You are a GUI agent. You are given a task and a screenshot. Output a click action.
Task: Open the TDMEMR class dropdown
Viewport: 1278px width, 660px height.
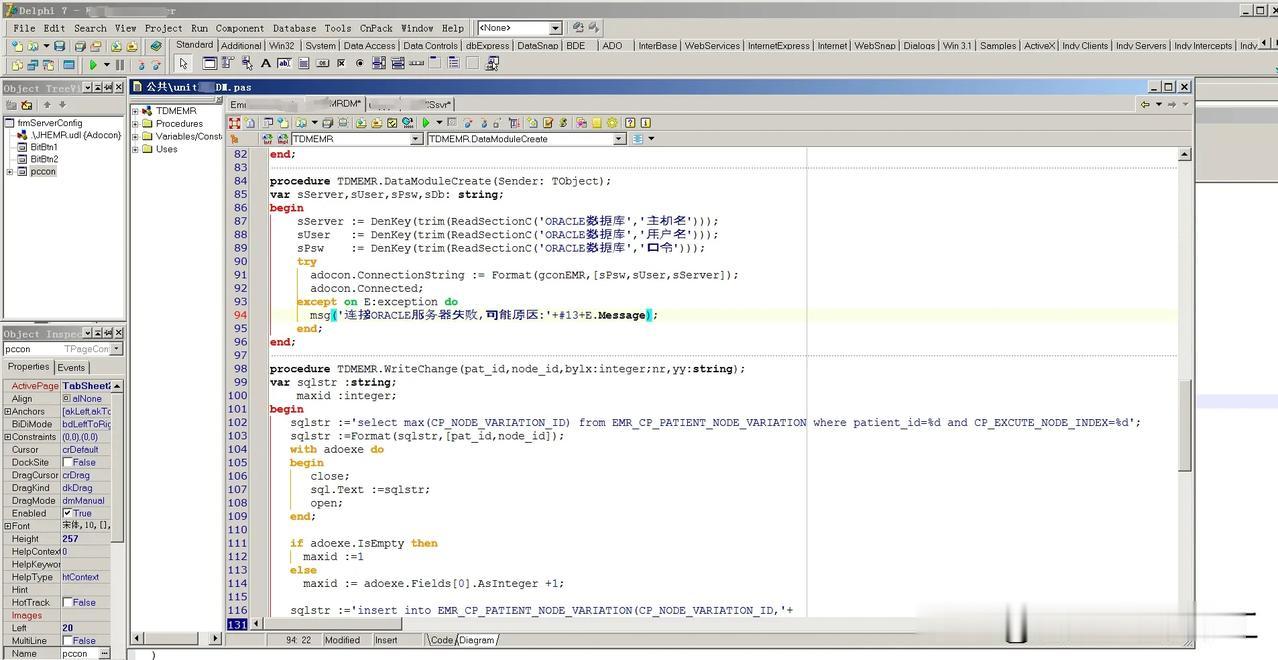point(417,139)
